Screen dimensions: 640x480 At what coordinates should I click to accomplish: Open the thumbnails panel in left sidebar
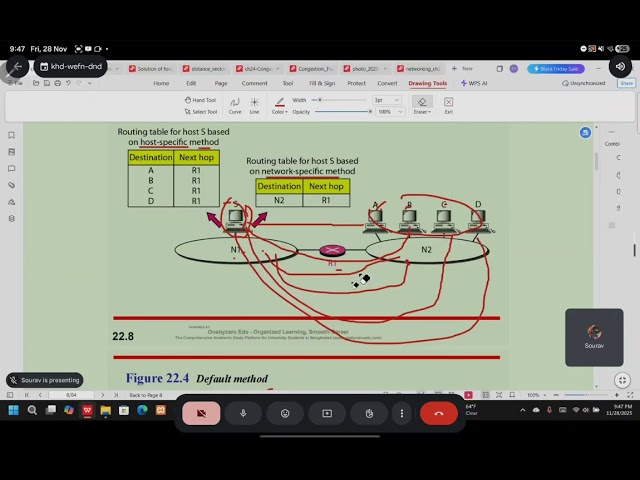click(11, 152)
